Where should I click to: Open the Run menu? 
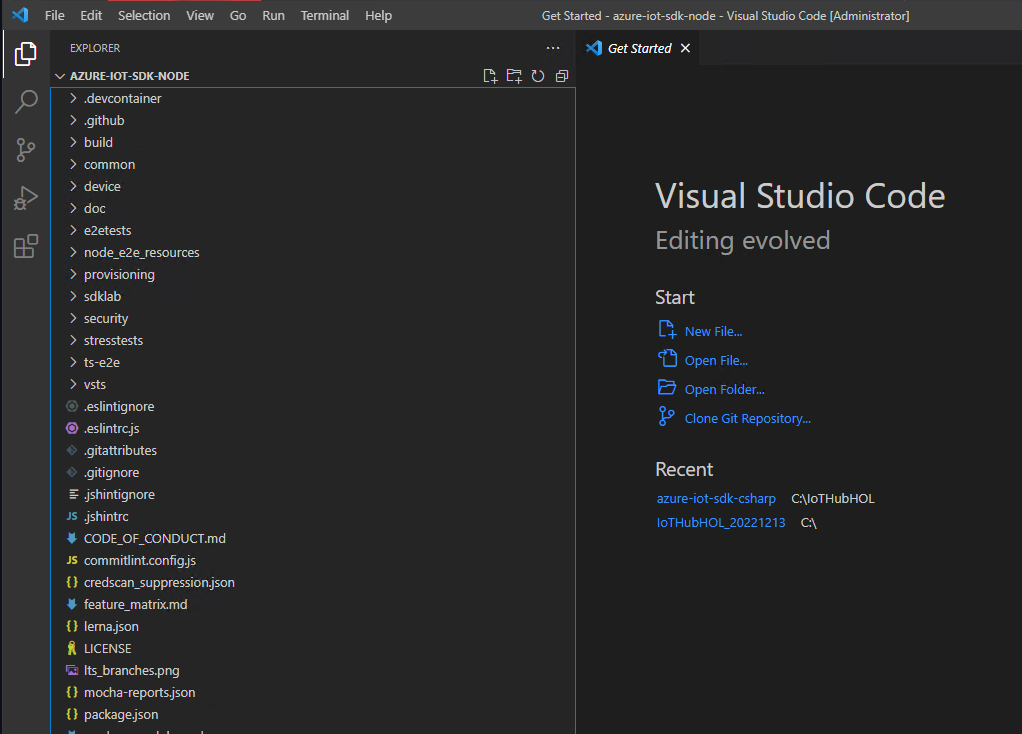click(273, 15)
